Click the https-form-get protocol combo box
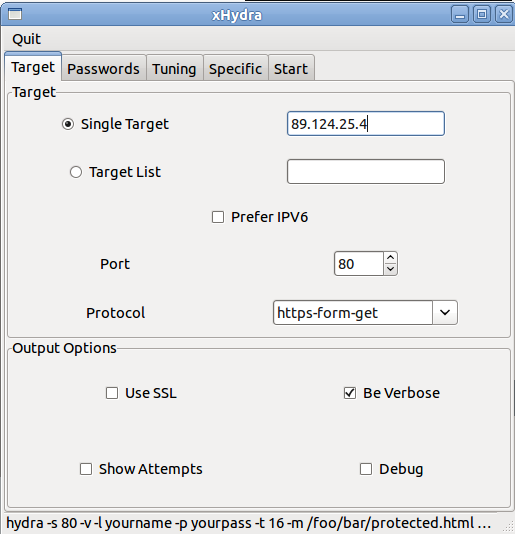515x534 pixels. pyautogui.click(x=365, y=312)
